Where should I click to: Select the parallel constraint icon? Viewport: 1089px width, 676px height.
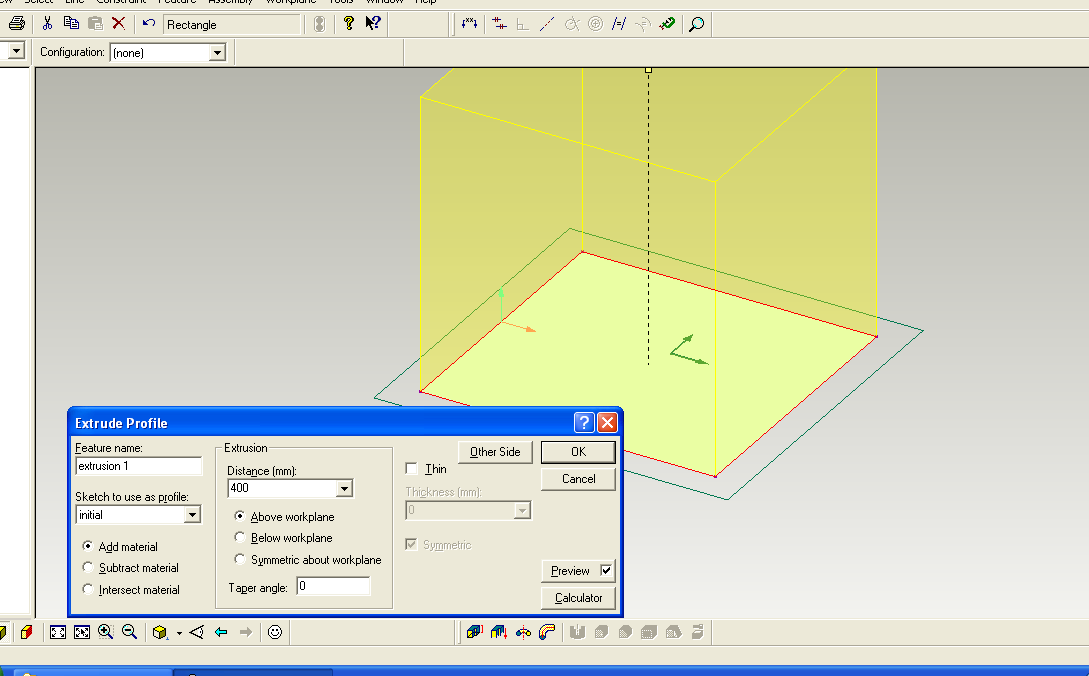tap(618, 24)
